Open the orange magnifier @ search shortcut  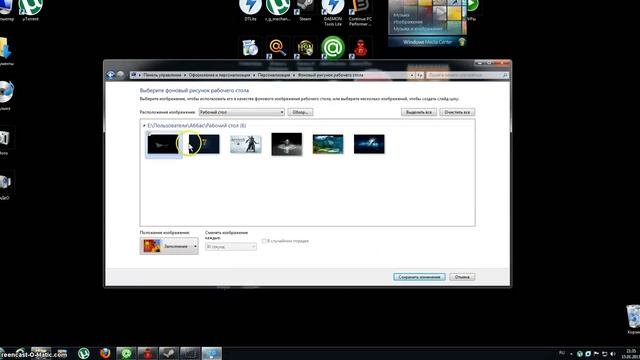click(278, 48)
